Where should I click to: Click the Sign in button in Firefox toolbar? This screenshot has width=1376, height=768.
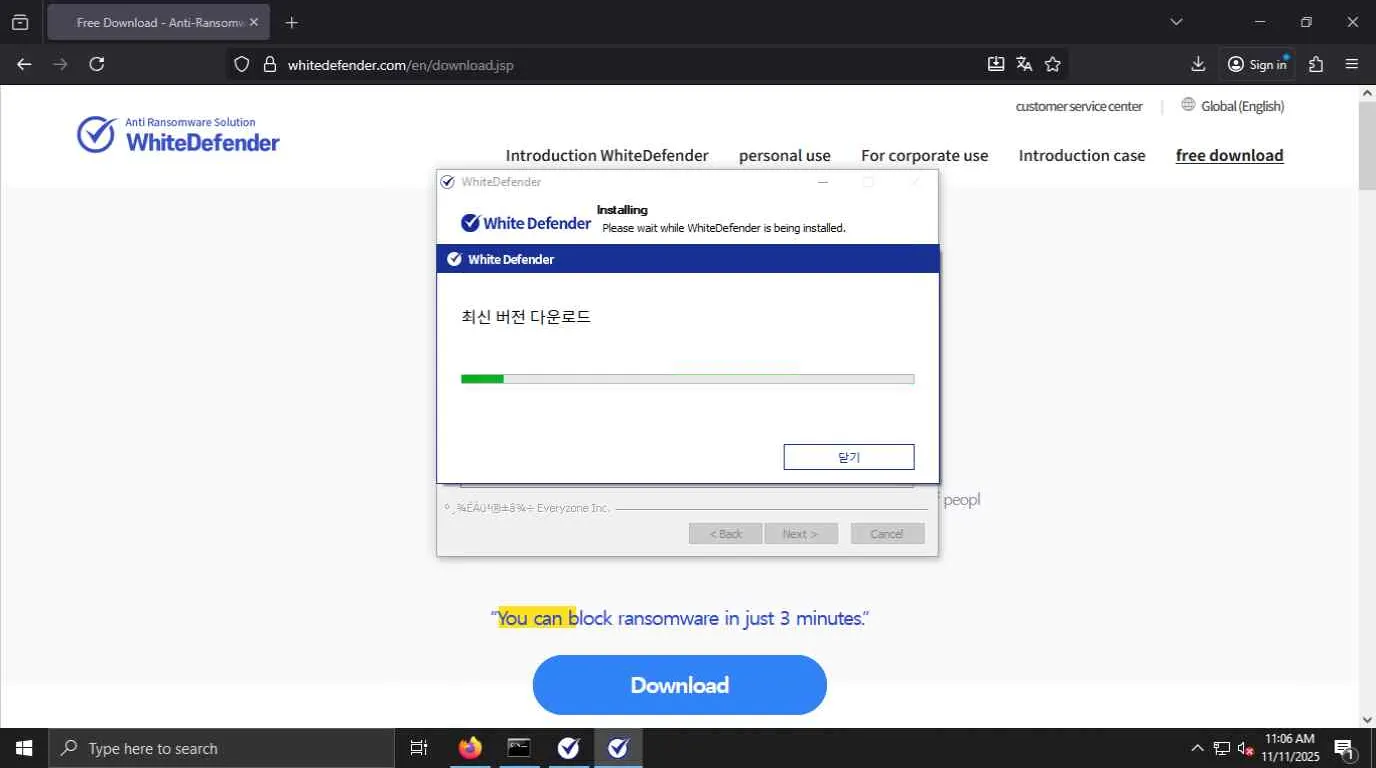coord(1257,64)
